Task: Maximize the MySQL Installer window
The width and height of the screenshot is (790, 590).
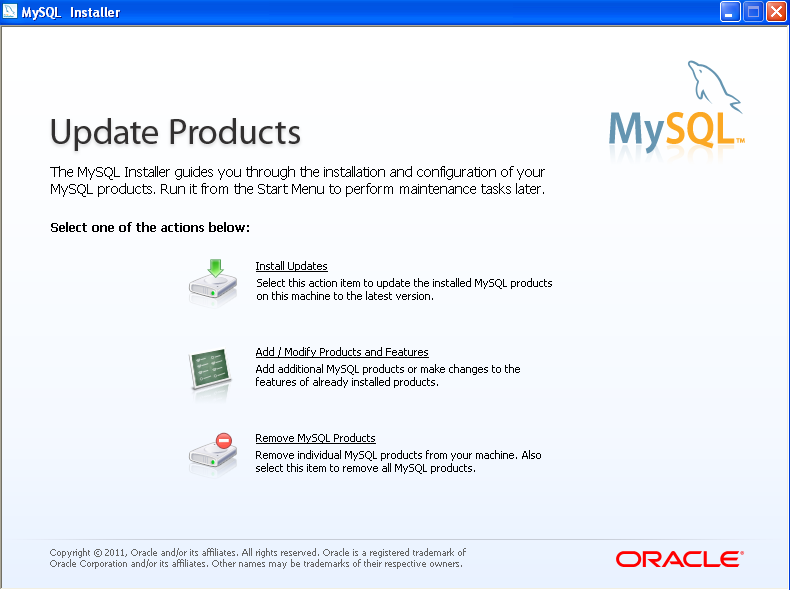Action: (753, 12)
